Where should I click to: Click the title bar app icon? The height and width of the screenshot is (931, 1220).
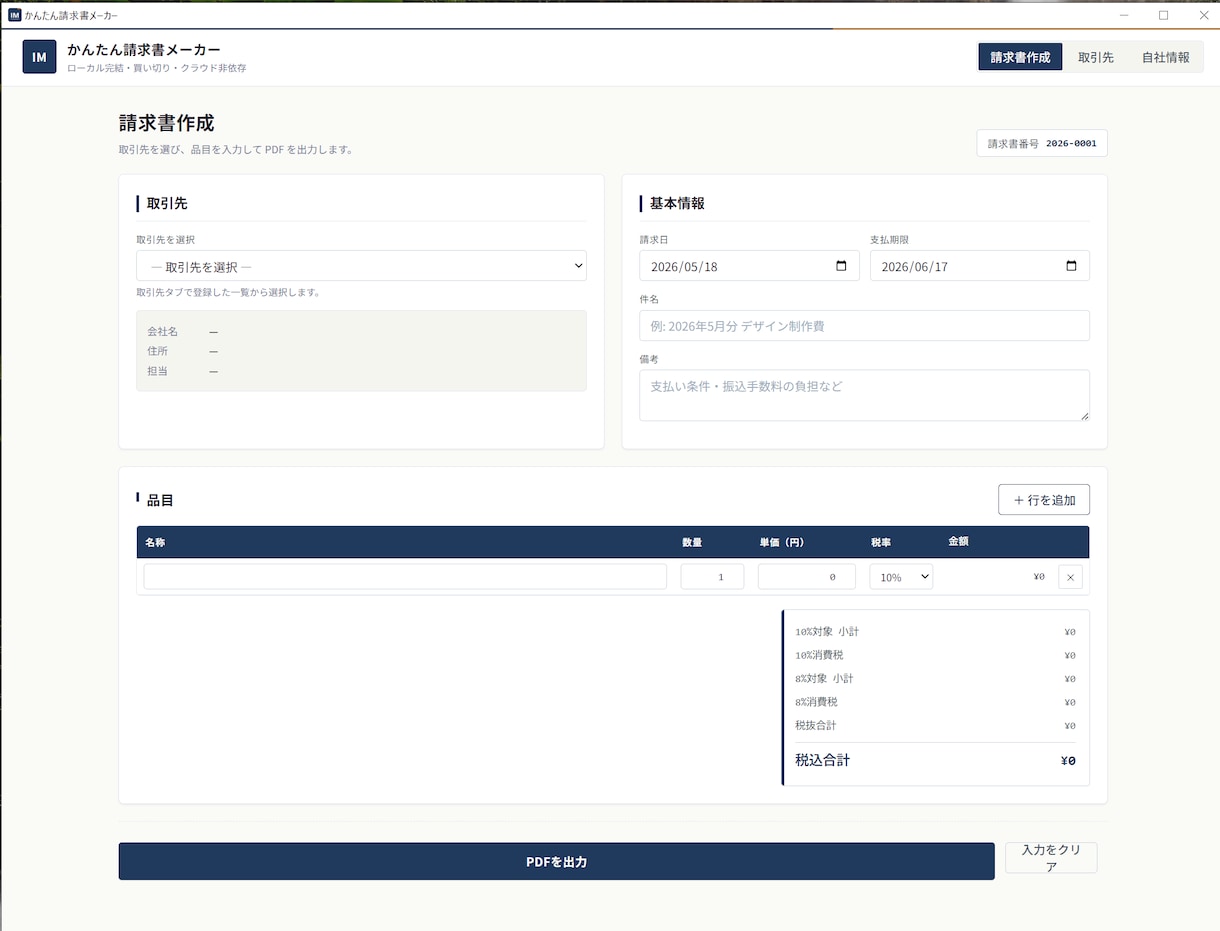(15, 15)
